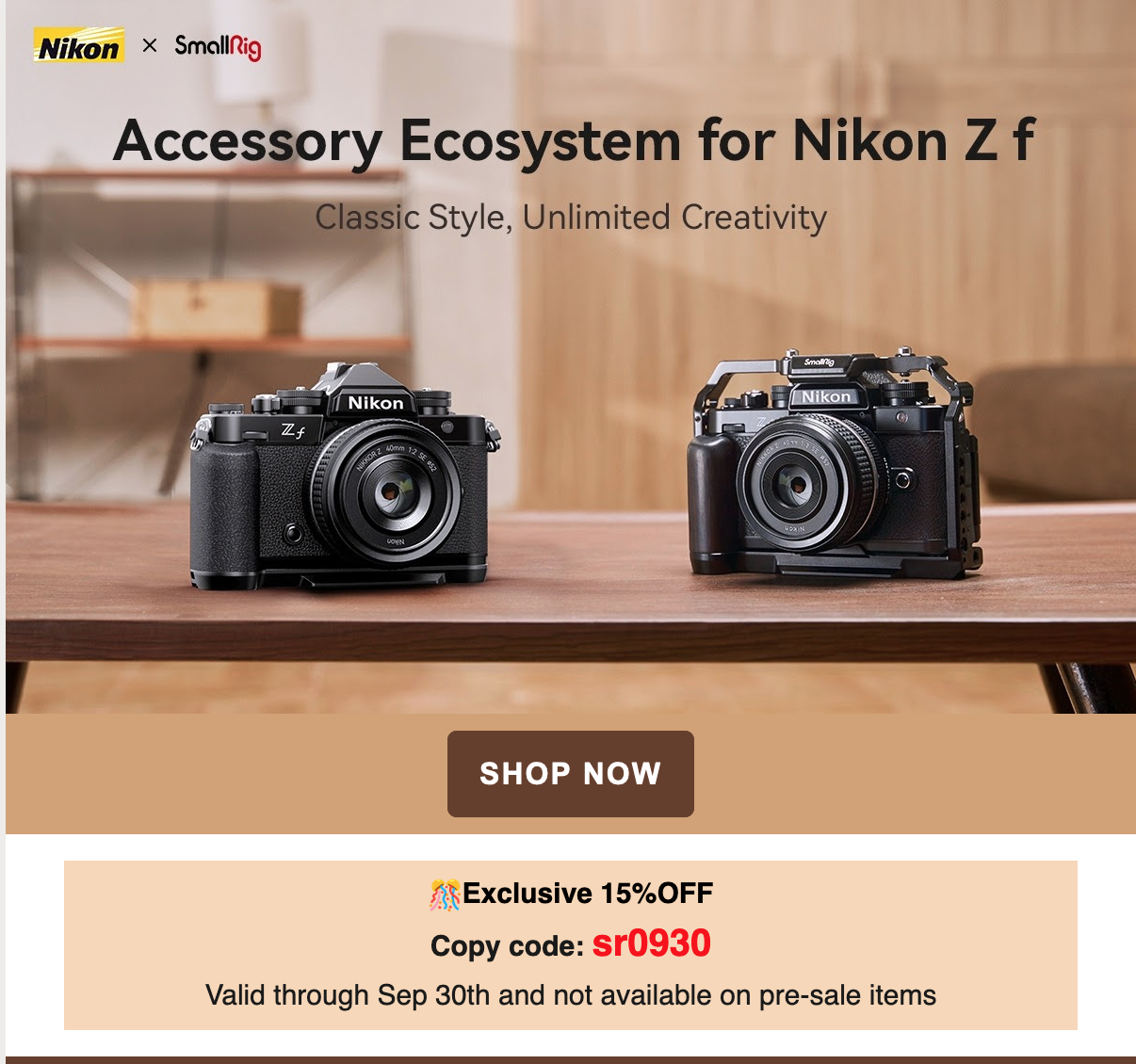
Task: Click the SHOP NOW button
Action: click(x=570, y=773)
